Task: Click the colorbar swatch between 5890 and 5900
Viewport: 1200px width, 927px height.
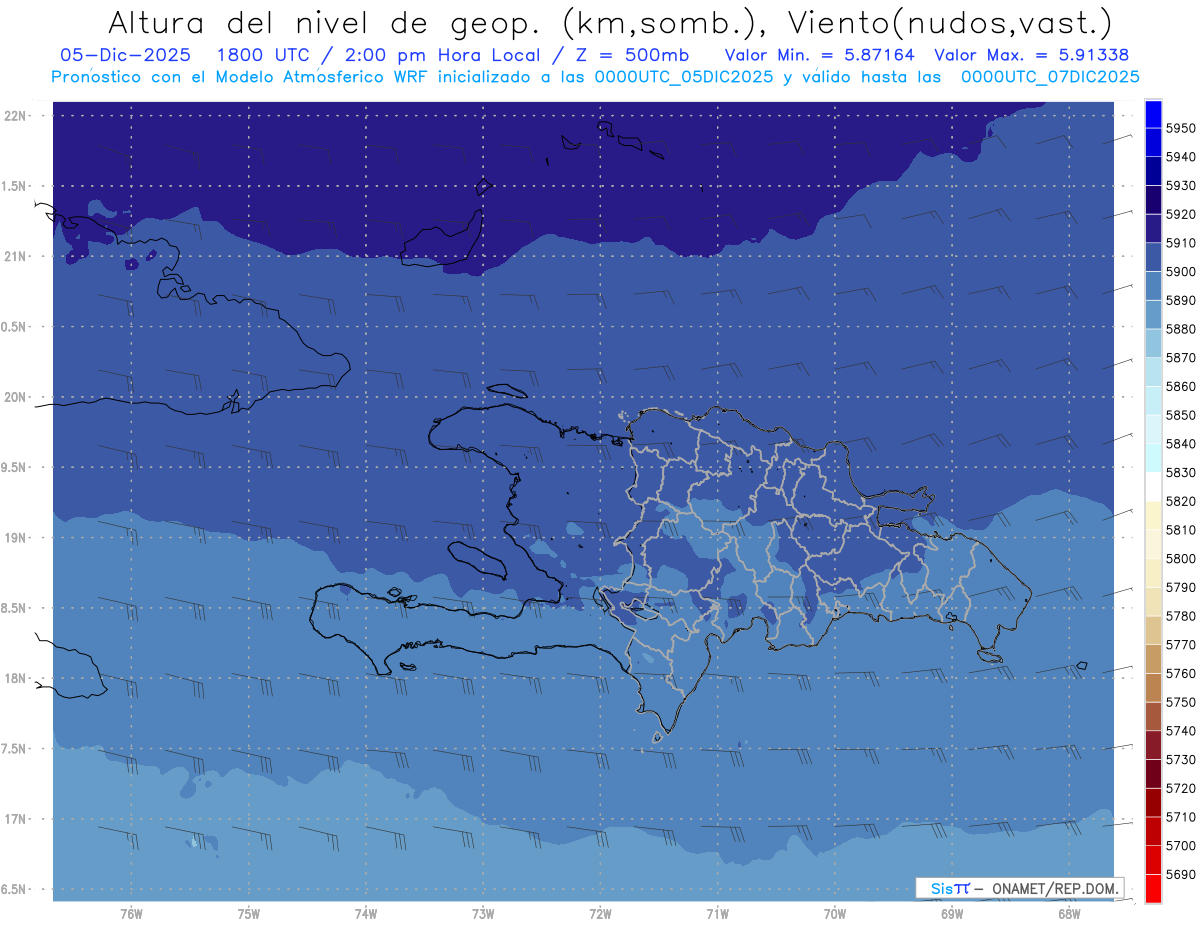Action: (x=1153, y=286)
